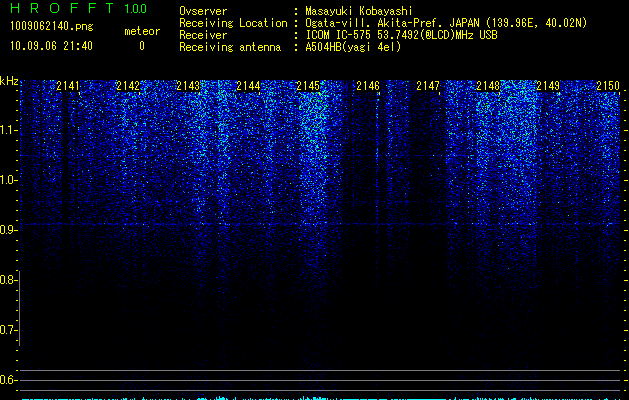
Task: Click the Receiving Location label
Action: tap(233, 23)
